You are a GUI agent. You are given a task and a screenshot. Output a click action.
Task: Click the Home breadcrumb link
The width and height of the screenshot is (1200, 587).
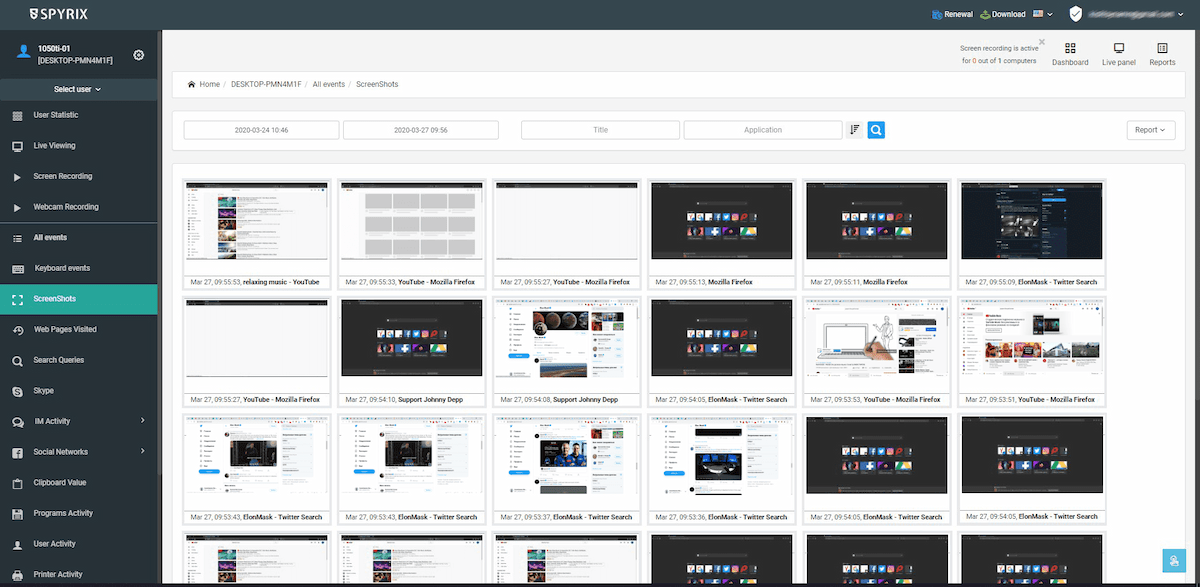click(x=208, y=84)
